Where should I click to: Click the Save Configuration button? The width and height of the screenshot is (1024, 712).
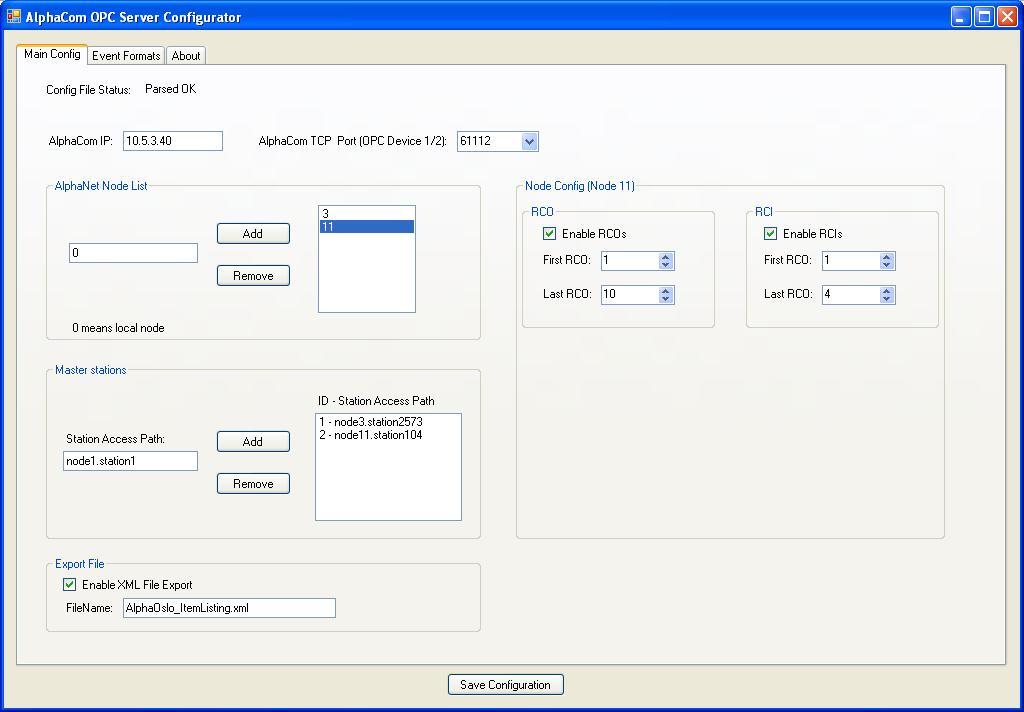point(505,685)
